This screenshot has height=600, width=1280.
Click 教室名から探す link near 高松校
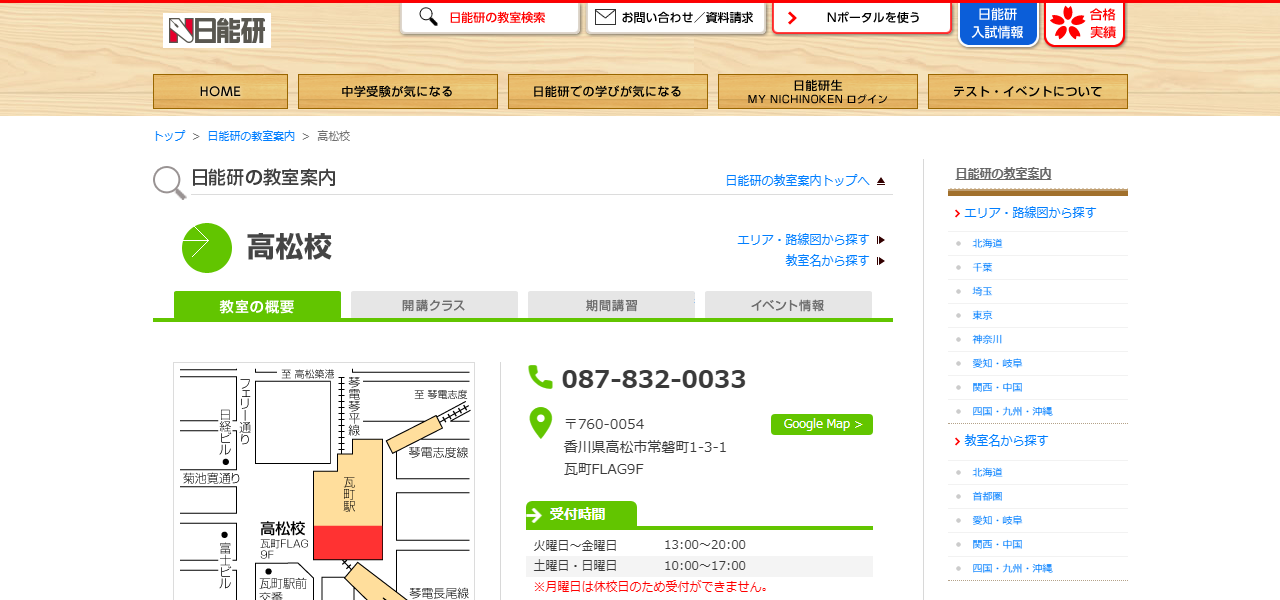click(827, 261)
